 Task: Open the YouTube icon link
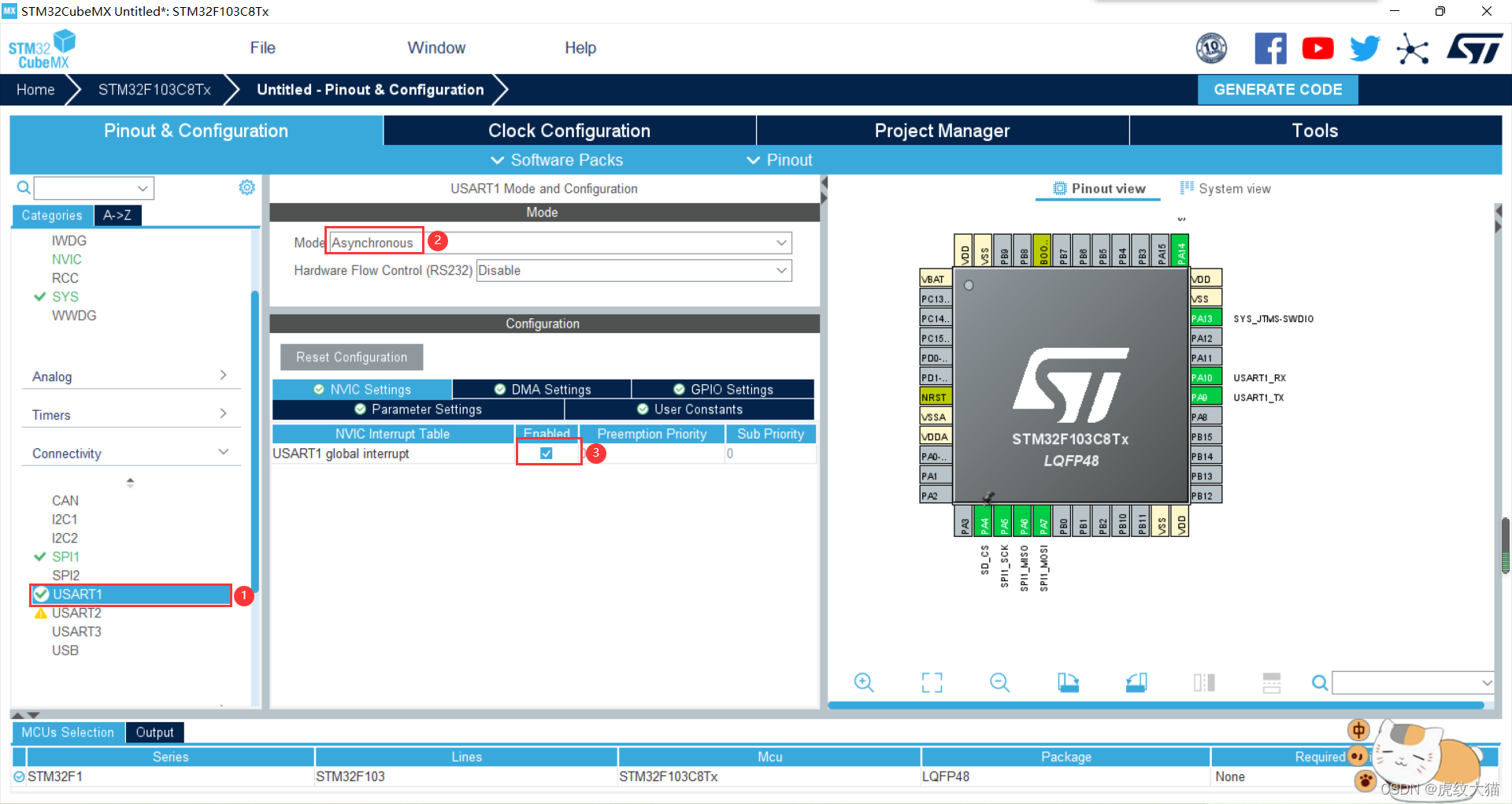[1317, 49]
